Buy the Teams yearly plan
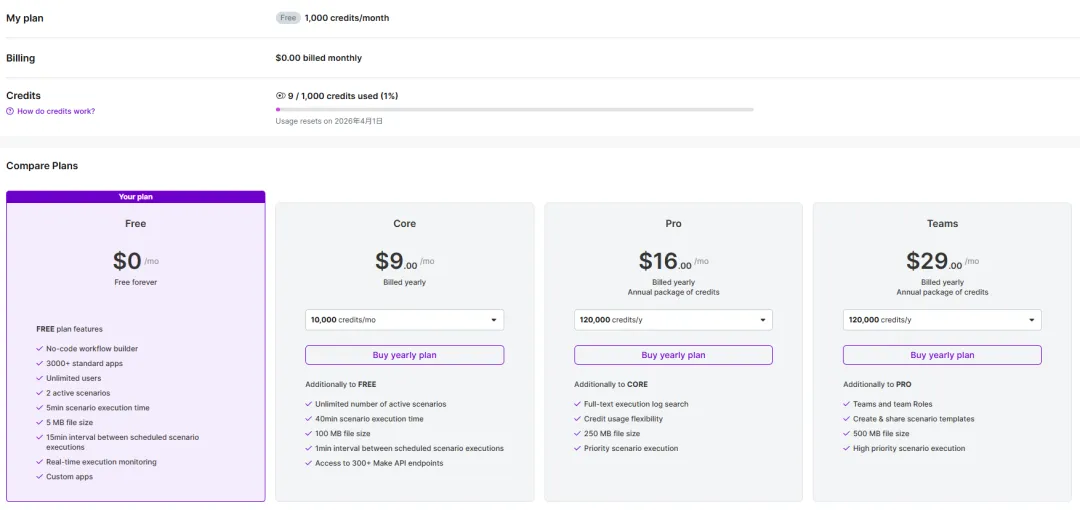Image resolution: width=1080 pixels, height=510 pixels. click(942, 355)
